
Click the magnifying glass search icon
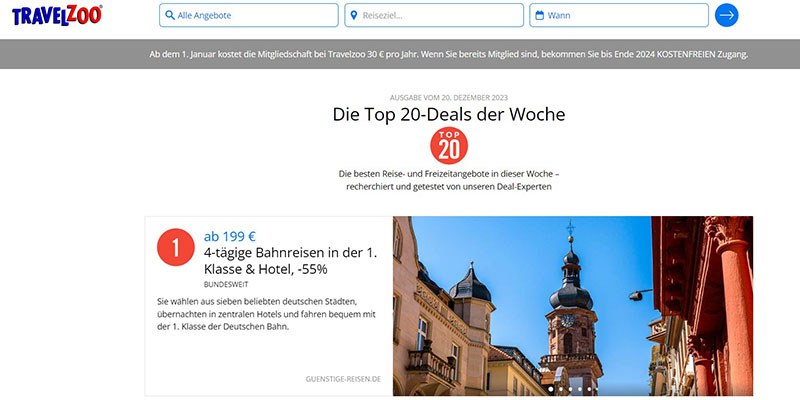[x=170, y=15]
